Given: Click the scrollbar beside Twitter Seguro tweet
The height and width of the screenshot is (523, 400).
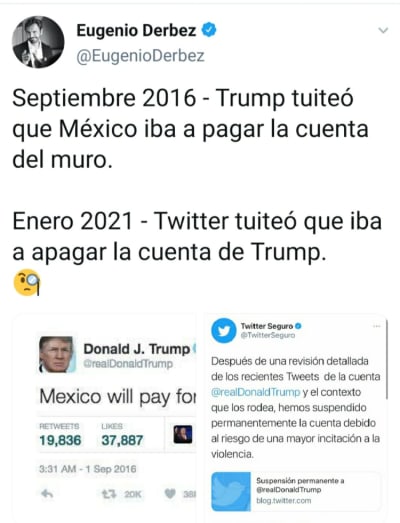Looking at the screenshot, I should (387, 359).
